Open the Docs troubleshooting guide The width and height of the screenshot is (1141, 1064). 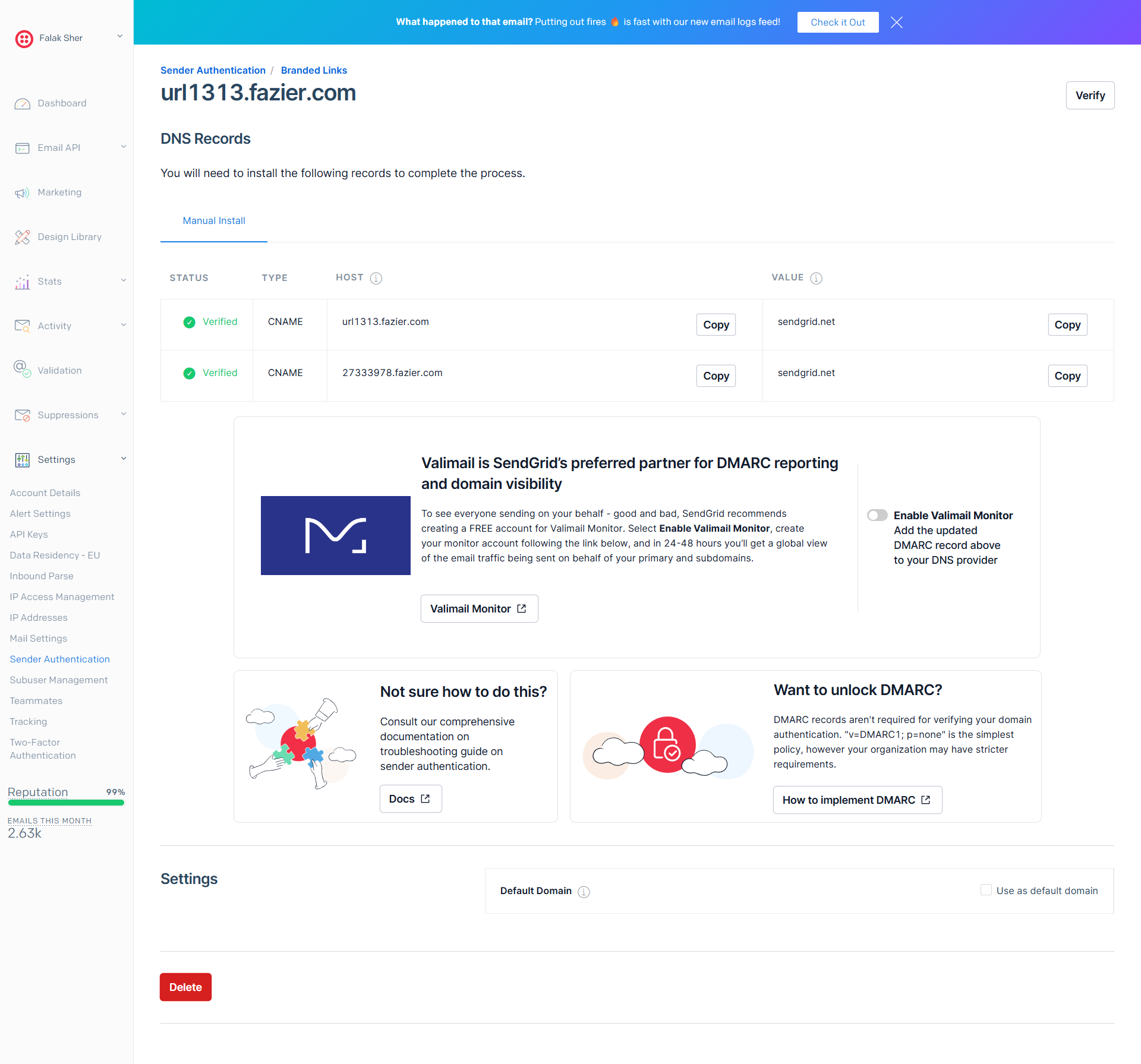point(411,799)
